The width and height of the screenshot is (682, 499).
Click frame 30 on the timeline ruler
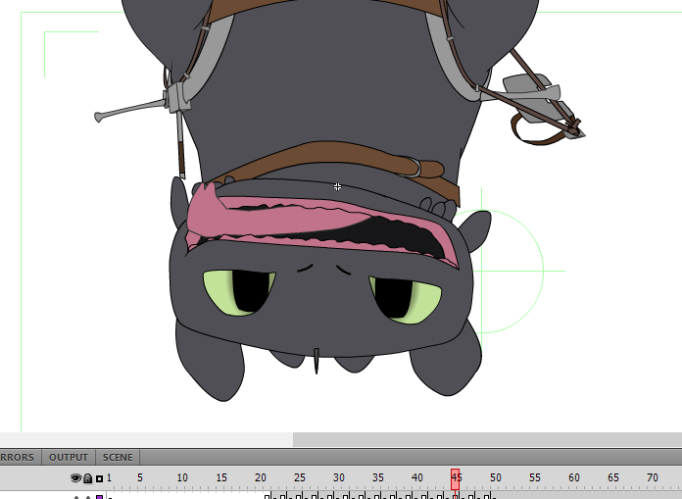pos(338,478)
